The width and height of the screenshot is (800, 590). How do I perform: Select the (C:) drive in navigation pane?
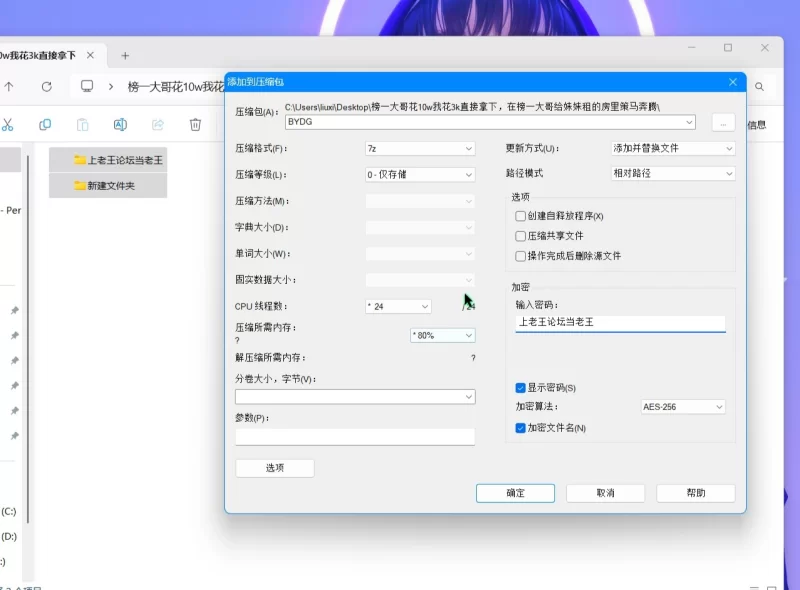click(x=9, y=511)
